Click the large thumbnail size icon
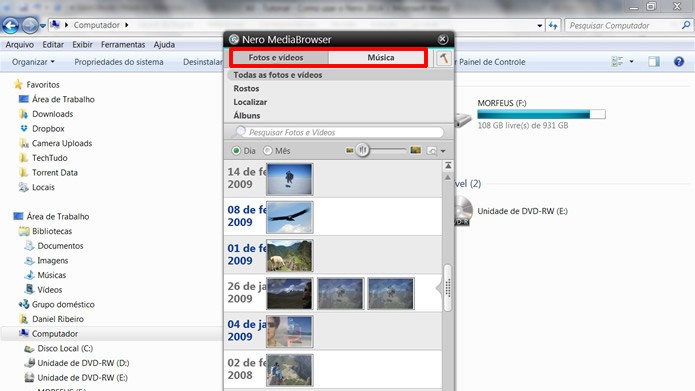 pyautogui.click(x=415, y=150)
